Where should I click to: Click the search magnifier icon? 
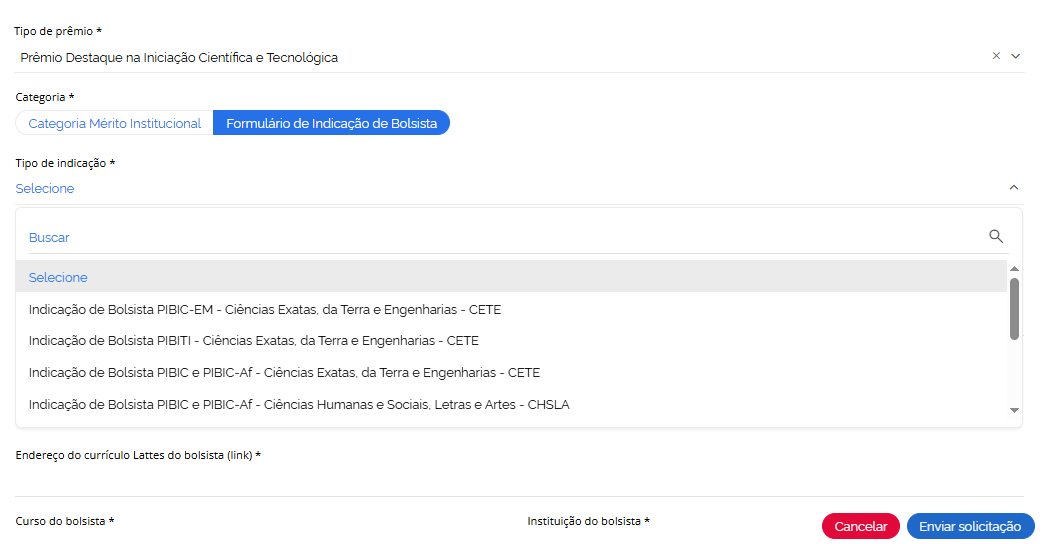point(995,236)
